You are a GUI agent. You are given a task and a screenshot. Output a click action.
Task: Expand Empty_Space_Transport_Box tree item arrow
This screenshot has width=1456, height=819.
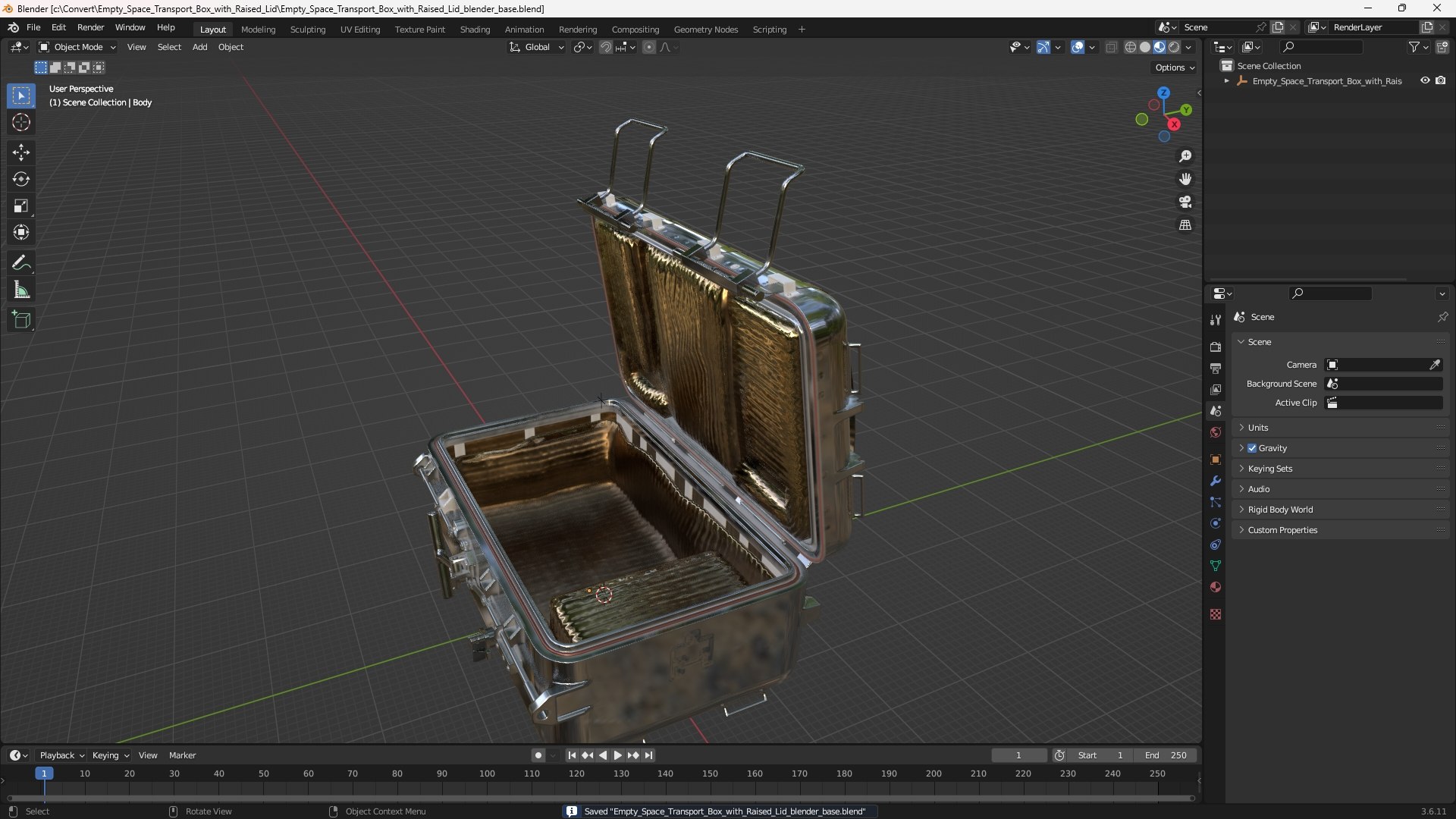(1226, 81)
